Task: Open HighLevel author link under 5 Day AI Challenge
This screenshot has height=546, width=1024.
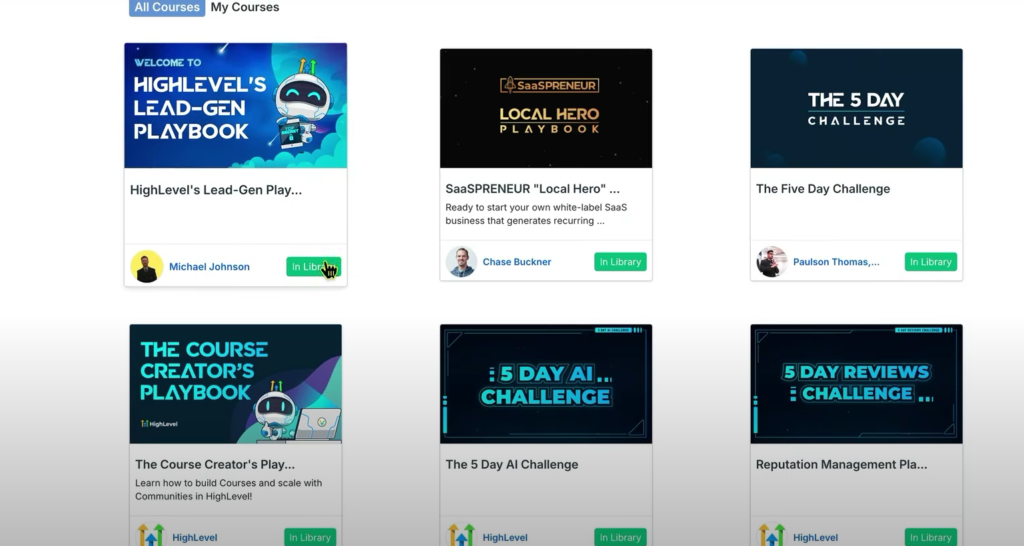Action: [505, 538]
